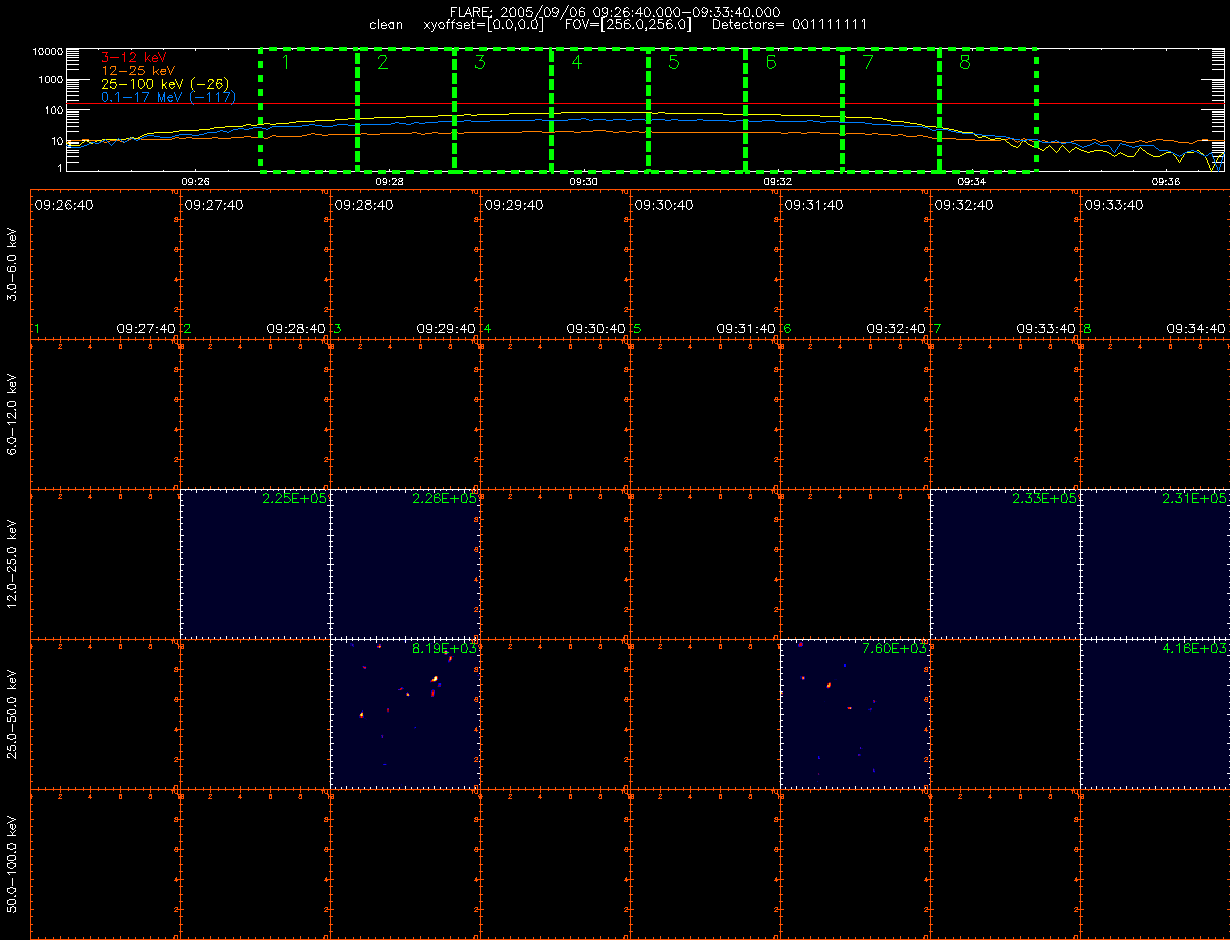Viewport: 1230px width, 940px height.
Task: Open the image panel labeled 4.16E+03
Action: [1155, 714]
